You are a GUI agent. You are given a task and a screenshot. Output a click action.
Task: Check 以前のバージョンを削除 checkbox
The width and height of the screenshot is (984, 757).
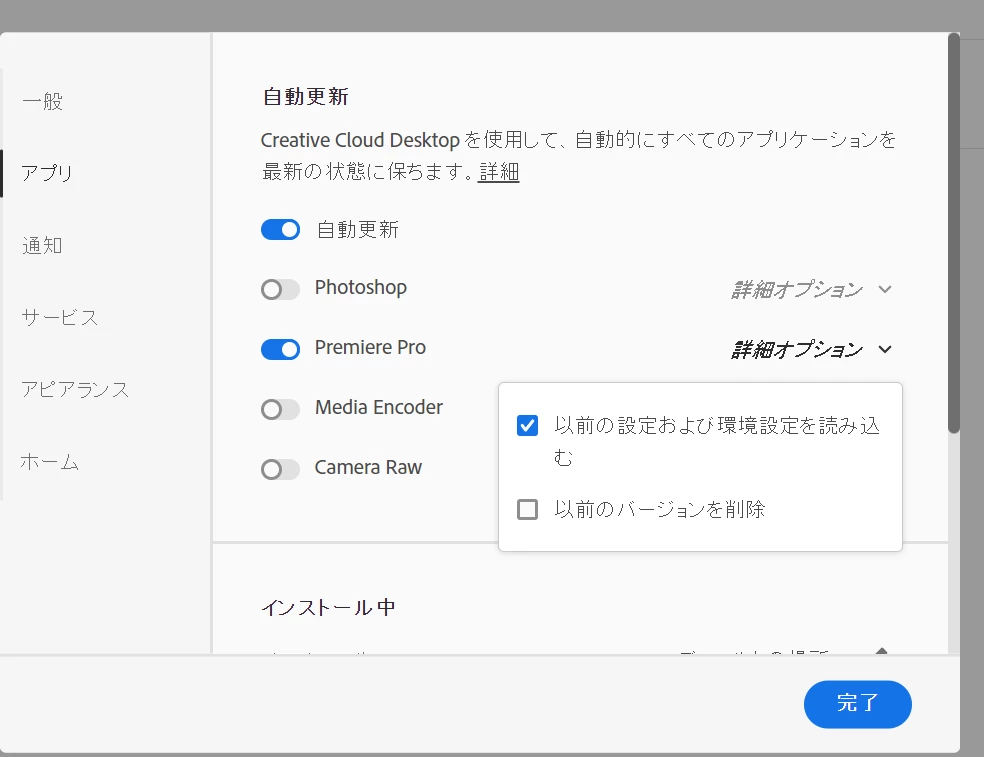(527, 509)
